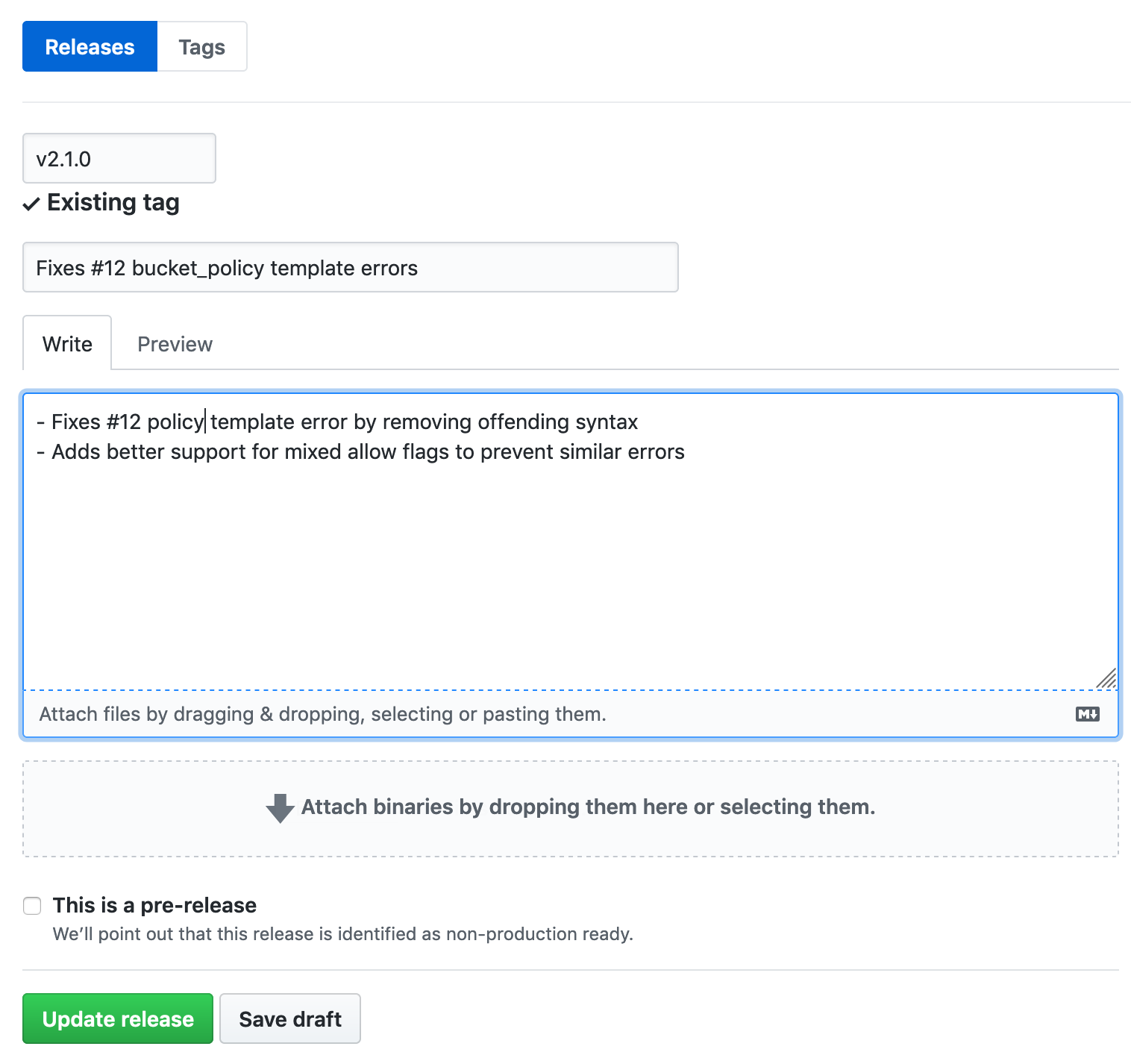
Task: Click the Update release button
Action: tap(117, 1018)
